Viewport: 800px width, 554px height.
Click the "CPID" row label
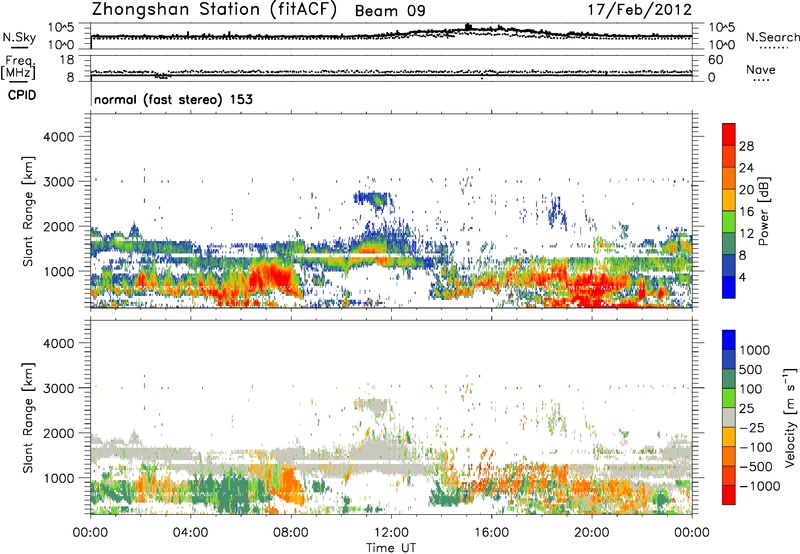pyautogui.click(x=22, y=95)
